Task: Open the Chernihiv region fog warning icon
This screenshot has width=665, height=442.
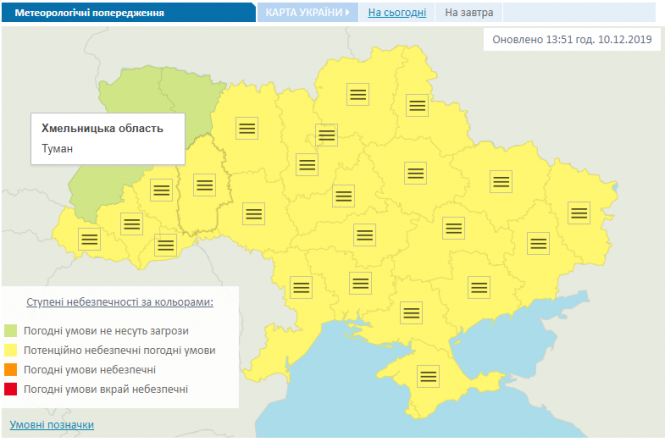Action: 359,95
